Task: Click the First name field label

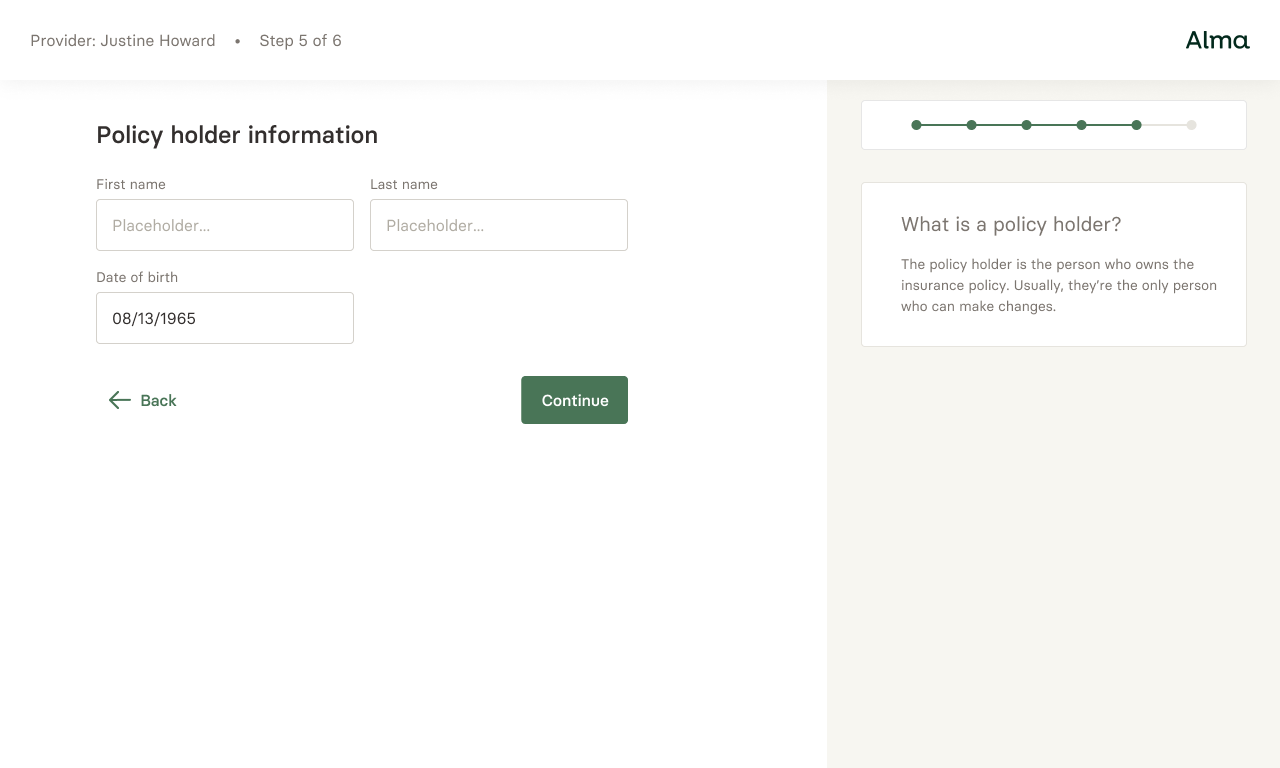Action: pos(131,184)
